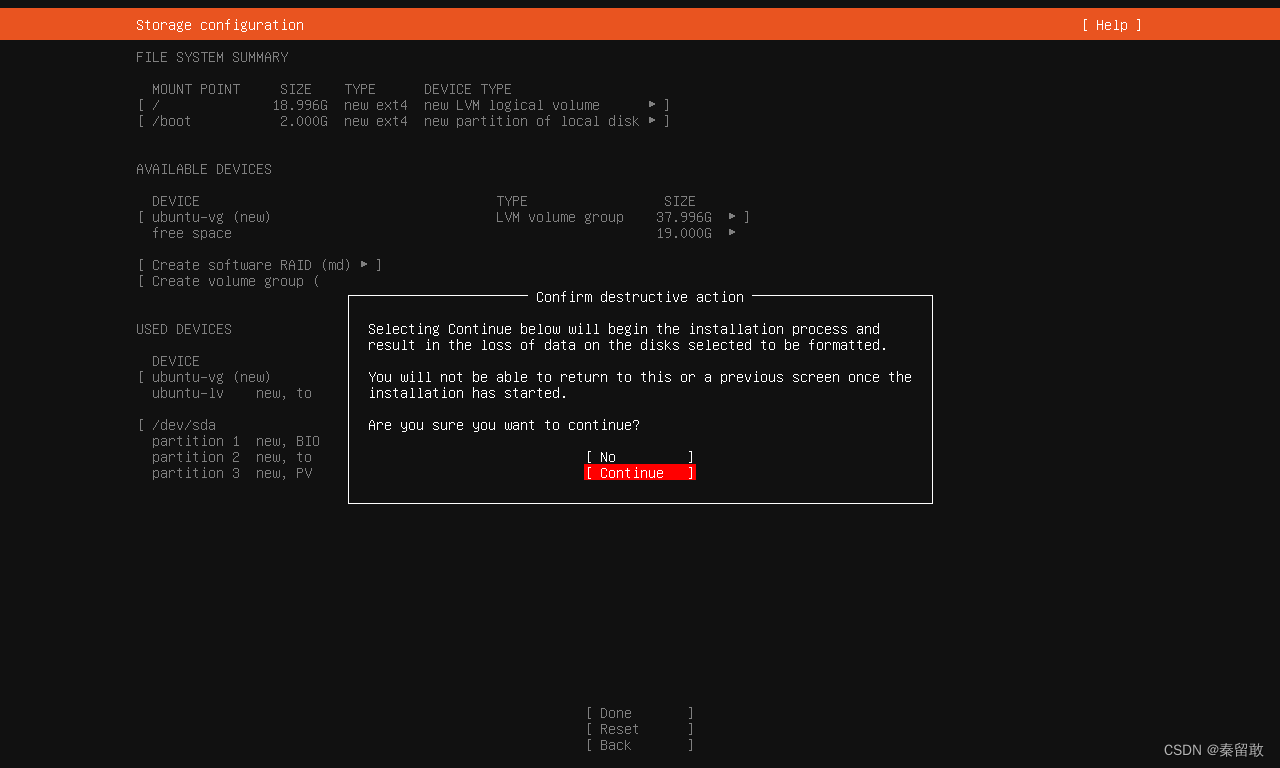Image resolution: width=1280 pixels, height=768 pixels.
Task: Select the /boot mount point entry
Action: 404,121
